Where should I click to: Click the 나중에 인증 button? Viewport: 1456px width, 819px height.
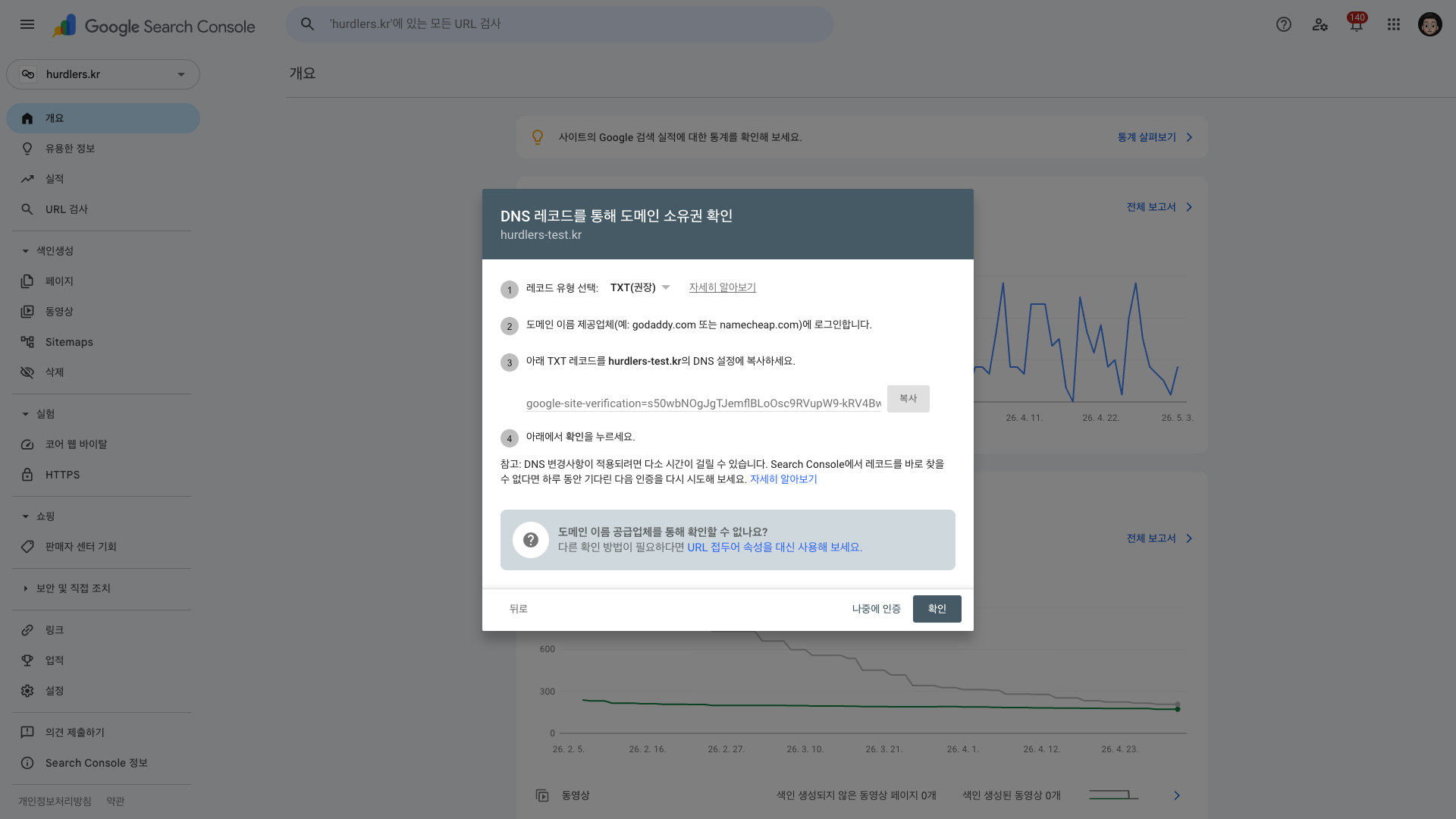[x=877, y=609]
